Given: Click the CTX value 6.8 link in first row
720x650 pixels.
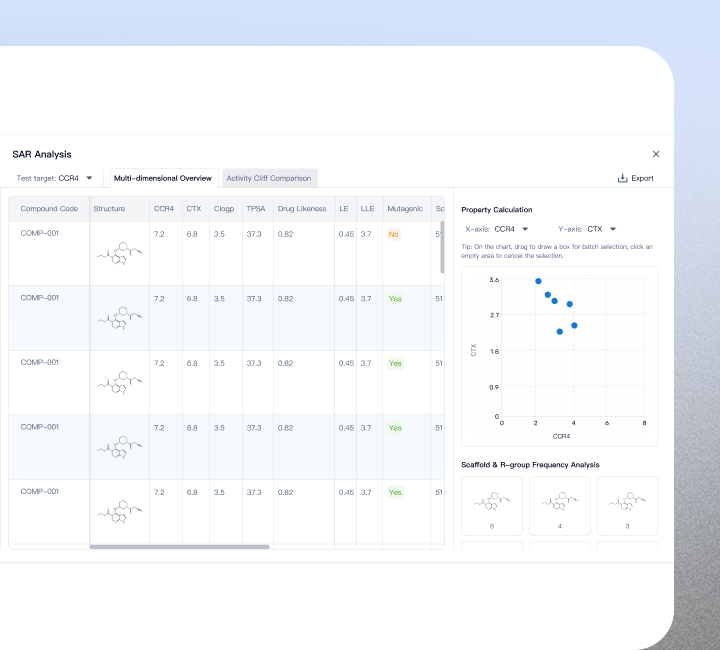Looking at the screenshot, I should coord(192,234).
